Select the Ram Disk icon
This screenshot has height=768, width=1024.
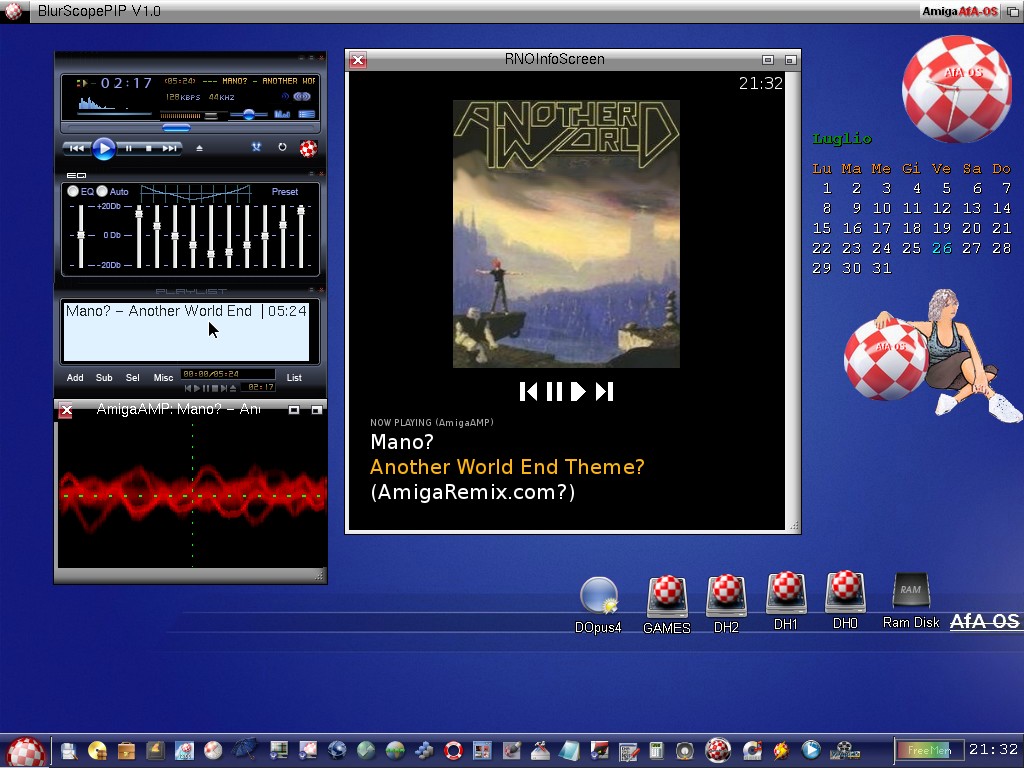click(x=910, y=592)
